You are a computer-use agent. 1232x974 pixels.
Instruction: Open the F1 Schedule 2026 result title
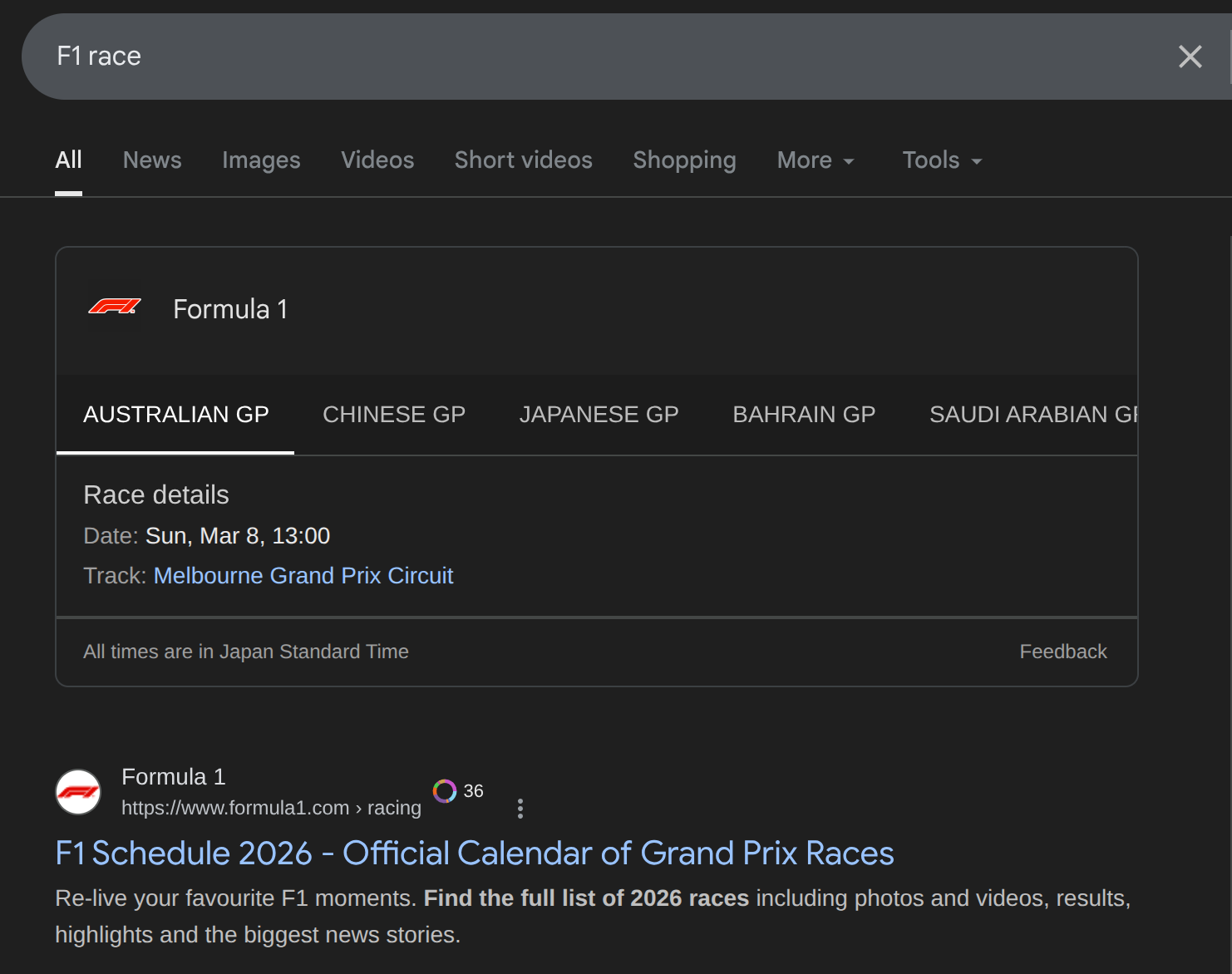[x=474, y=853]
